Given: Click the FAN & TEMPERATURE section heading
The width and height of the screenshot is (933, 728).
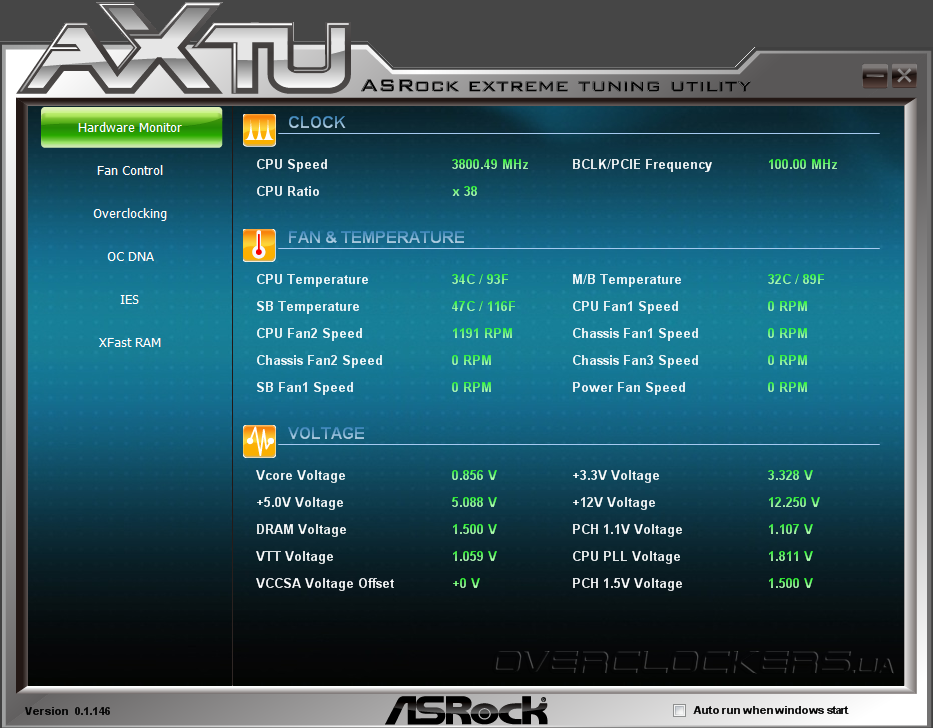Looking at the screenshot, I should pos(376,238).
